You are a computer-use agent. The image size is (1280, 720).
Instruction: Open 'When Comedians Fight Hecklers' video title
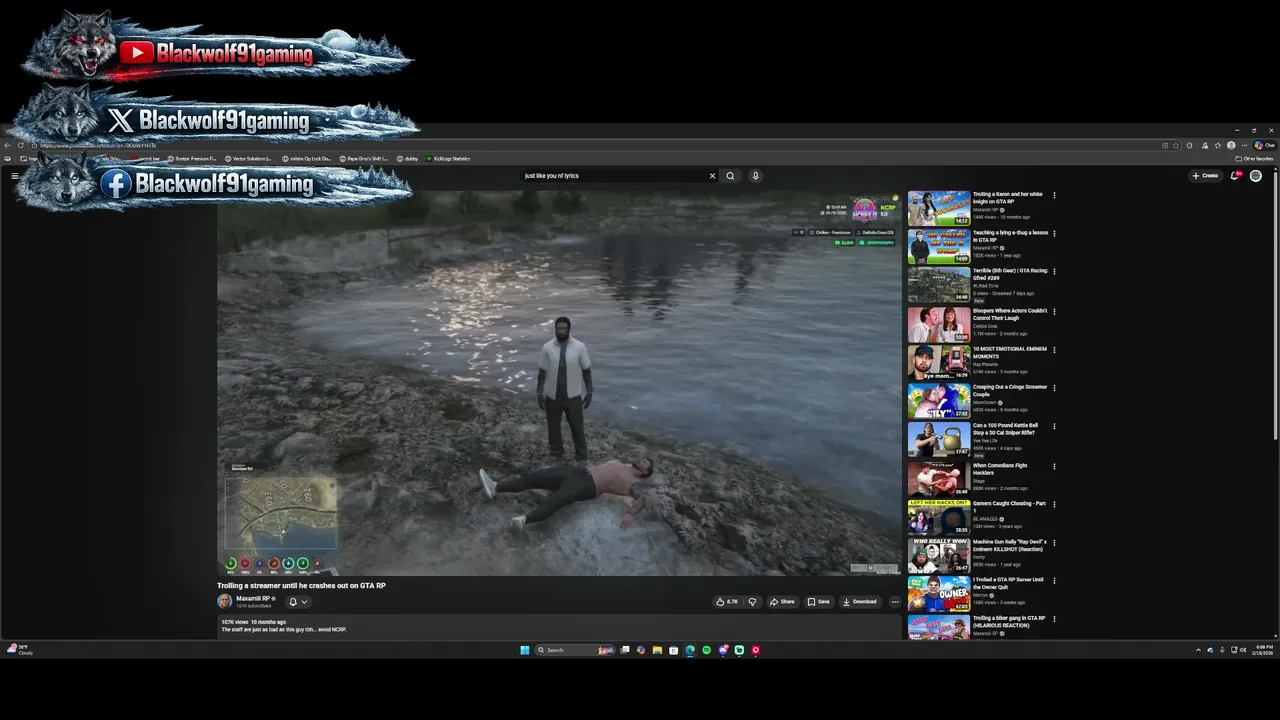1000,469
